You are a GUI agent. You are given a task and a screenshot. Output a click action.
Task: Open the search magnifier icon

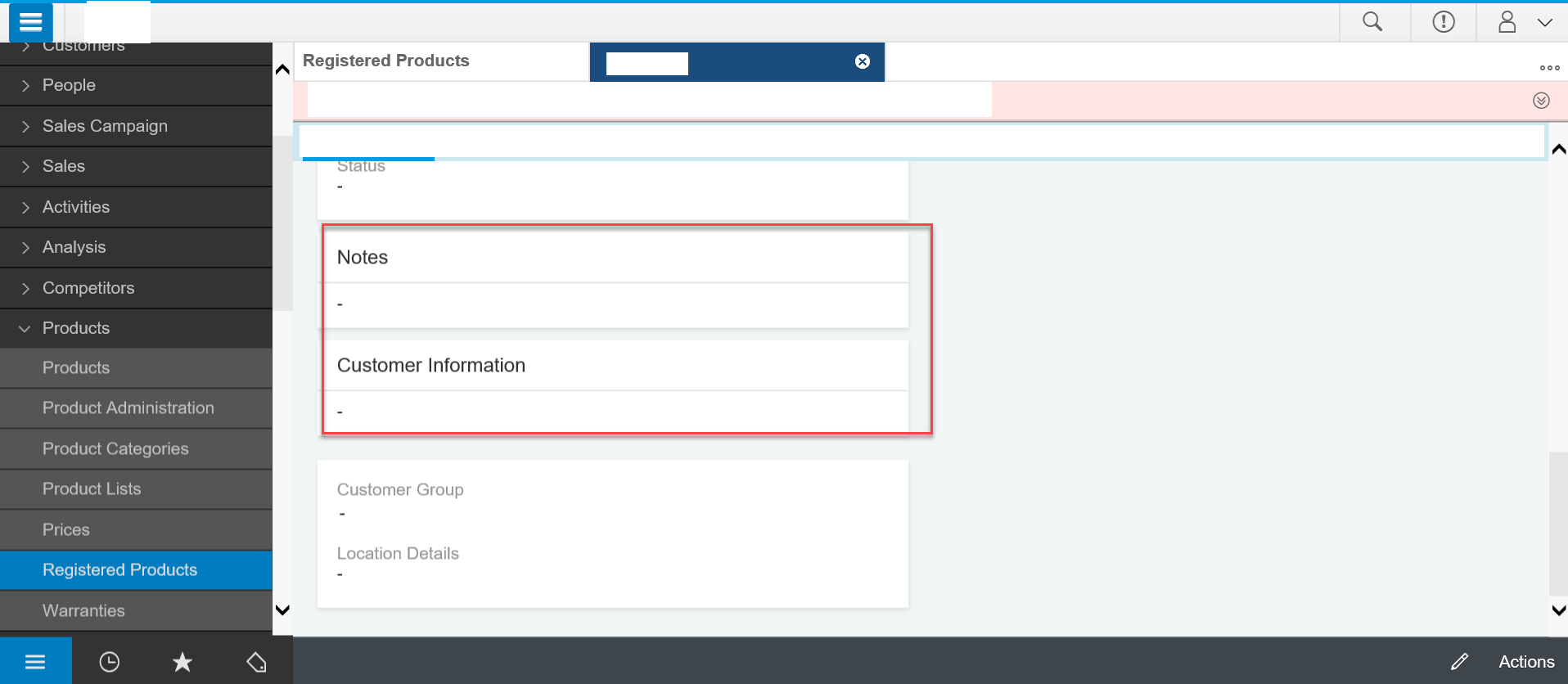pos(1372,22)
